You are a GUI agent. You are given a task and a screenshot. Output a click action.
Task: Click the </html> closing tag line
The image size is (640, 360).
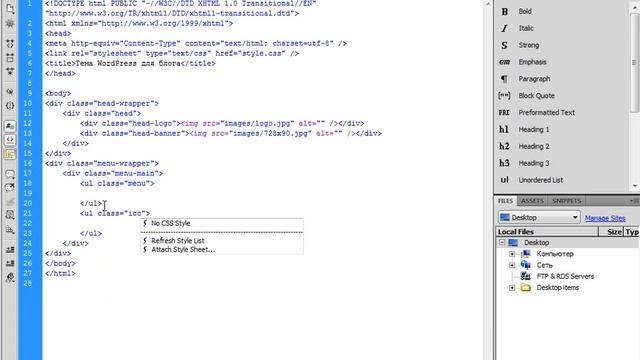[60, 273]
